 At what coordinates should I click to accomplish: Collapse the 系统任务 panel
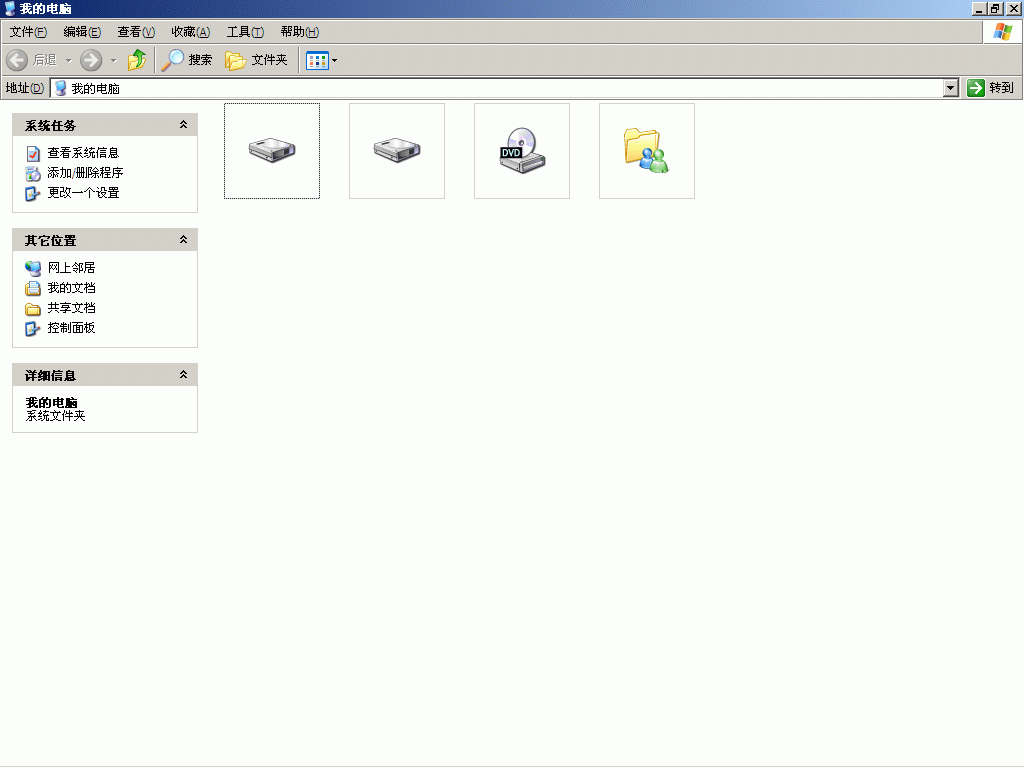184,125
